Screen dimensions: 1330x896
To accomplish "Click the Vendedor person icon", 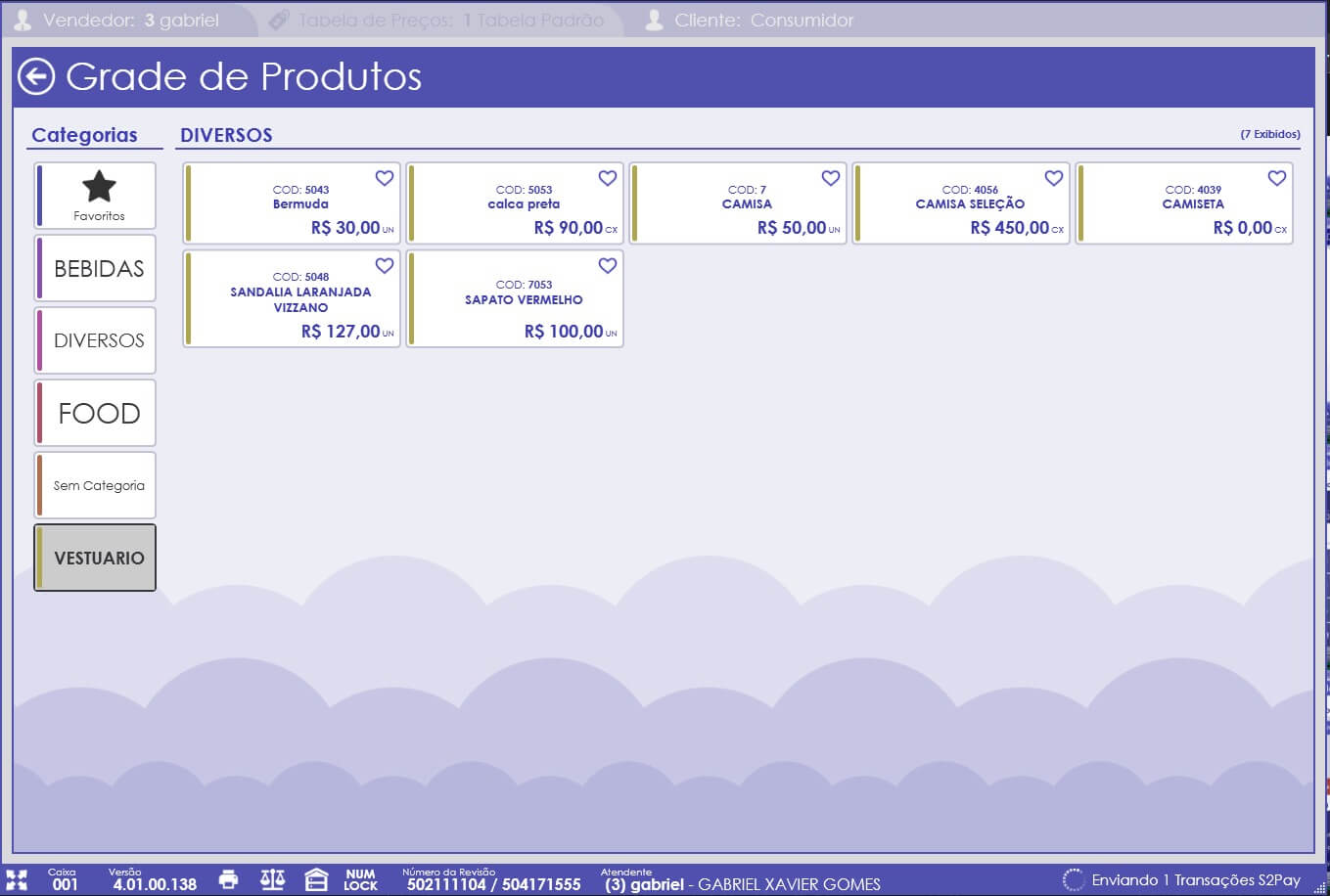I will point(23,20).
